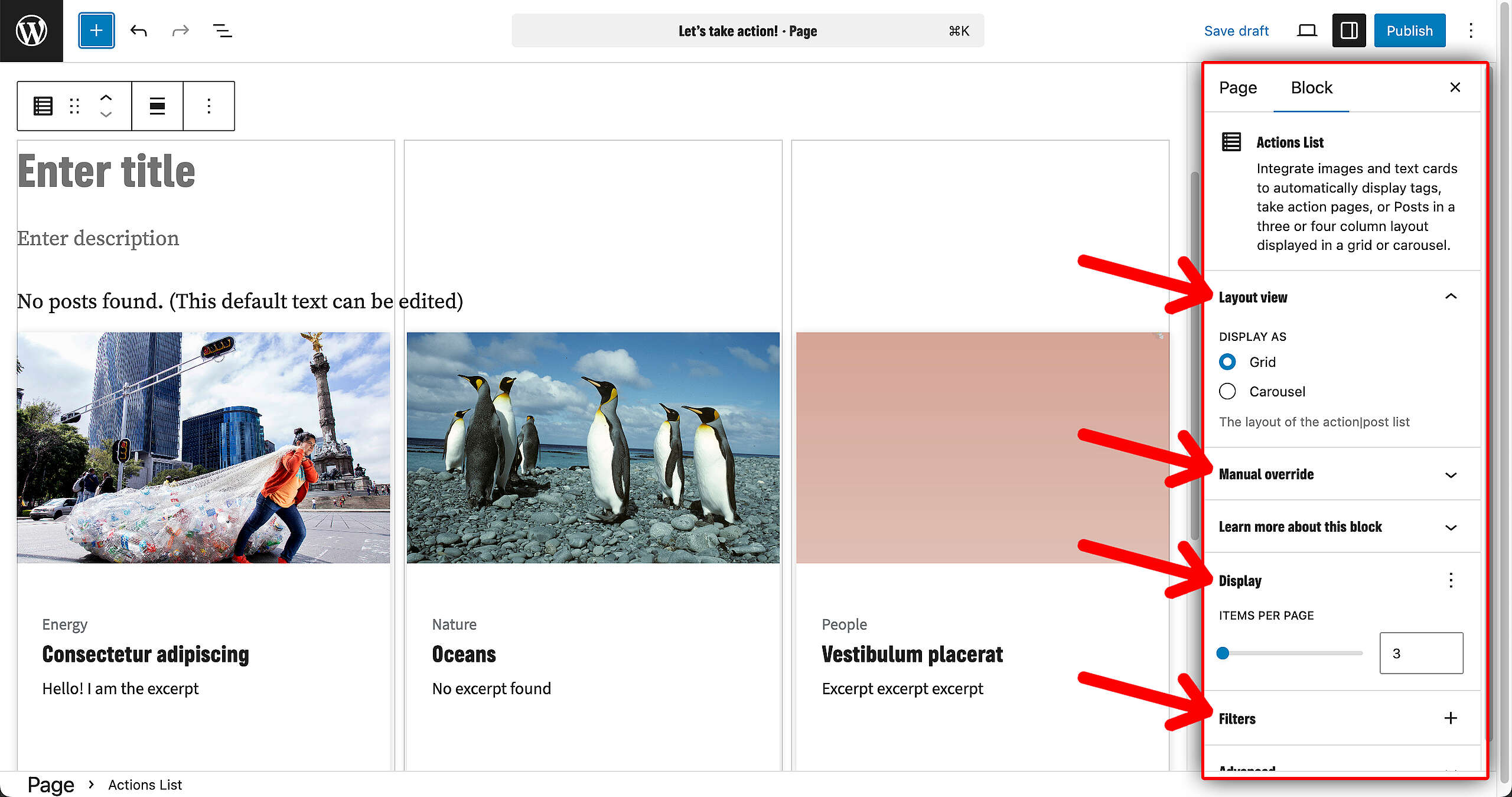This screenshot has height=797, width=1512.
Task: Click the editor canvas vertical scrollbar
Action: pos(1194,354)
